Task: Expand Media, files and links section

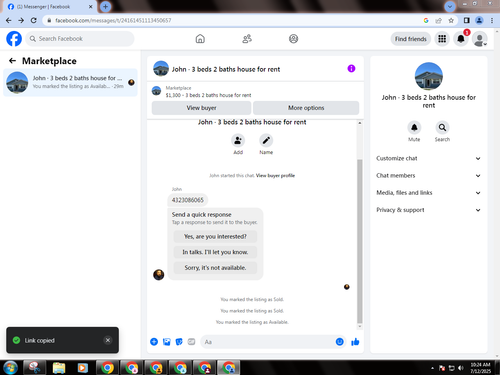Action: coord(428,193)
